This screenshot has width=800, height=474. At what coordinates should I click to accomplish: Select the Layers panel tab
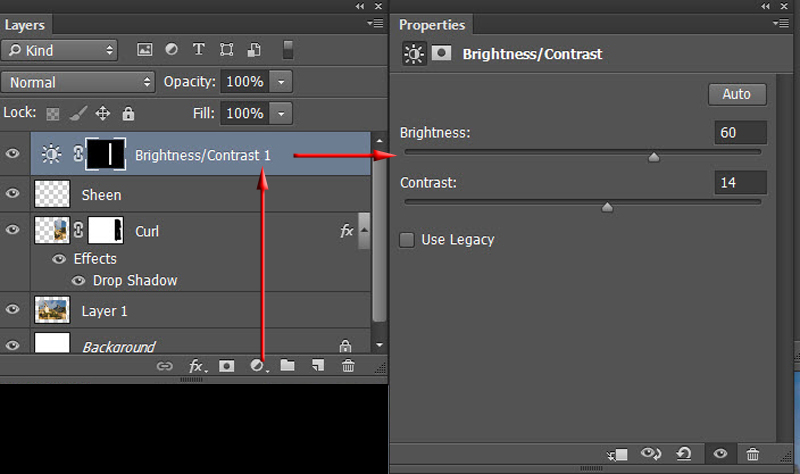pyautogui.click(x=26, y=24)
